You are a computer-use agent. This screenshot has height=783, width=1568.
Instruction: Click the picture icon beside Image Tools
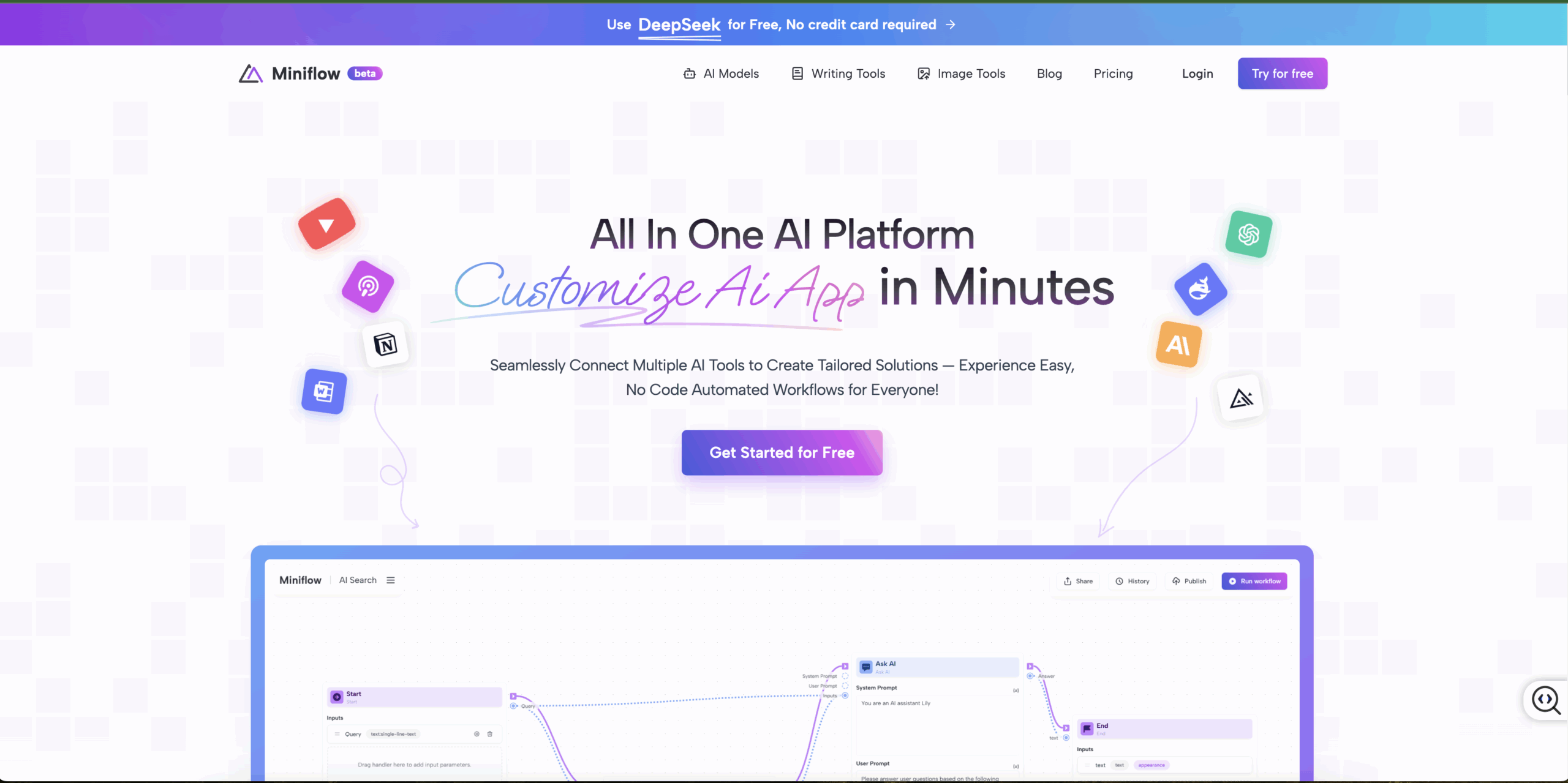tap(924, 74)
